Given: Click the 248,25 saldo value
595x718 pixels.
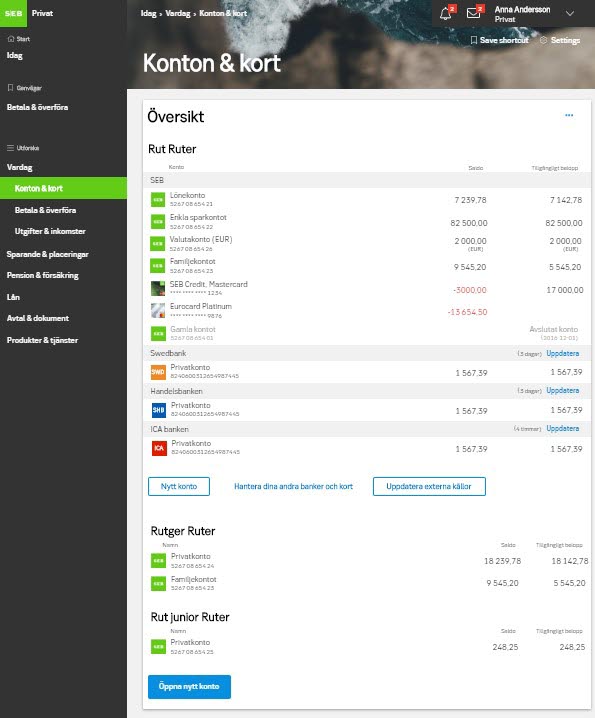Looking at the screenshot, I should [505, 647].
